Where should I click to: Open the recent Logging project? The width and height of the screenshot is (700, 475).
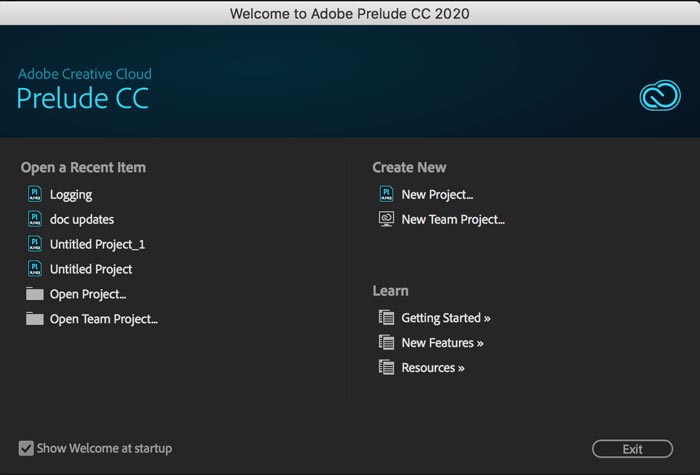click(x=71, y=195)
